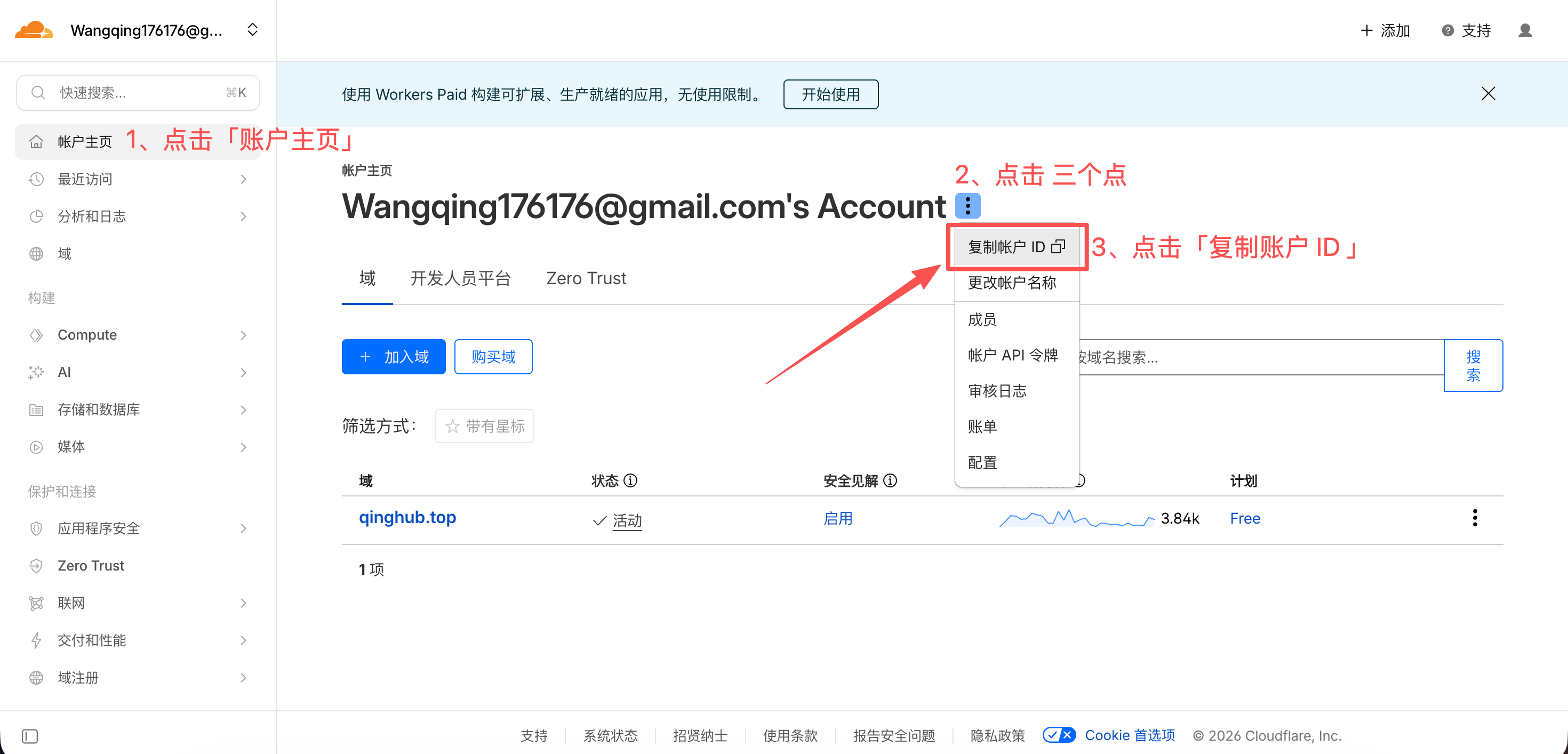Viewport: 1568px width, 754px height.
Task: Click the Cloudflare logo icon
Action: pos(34,30)
